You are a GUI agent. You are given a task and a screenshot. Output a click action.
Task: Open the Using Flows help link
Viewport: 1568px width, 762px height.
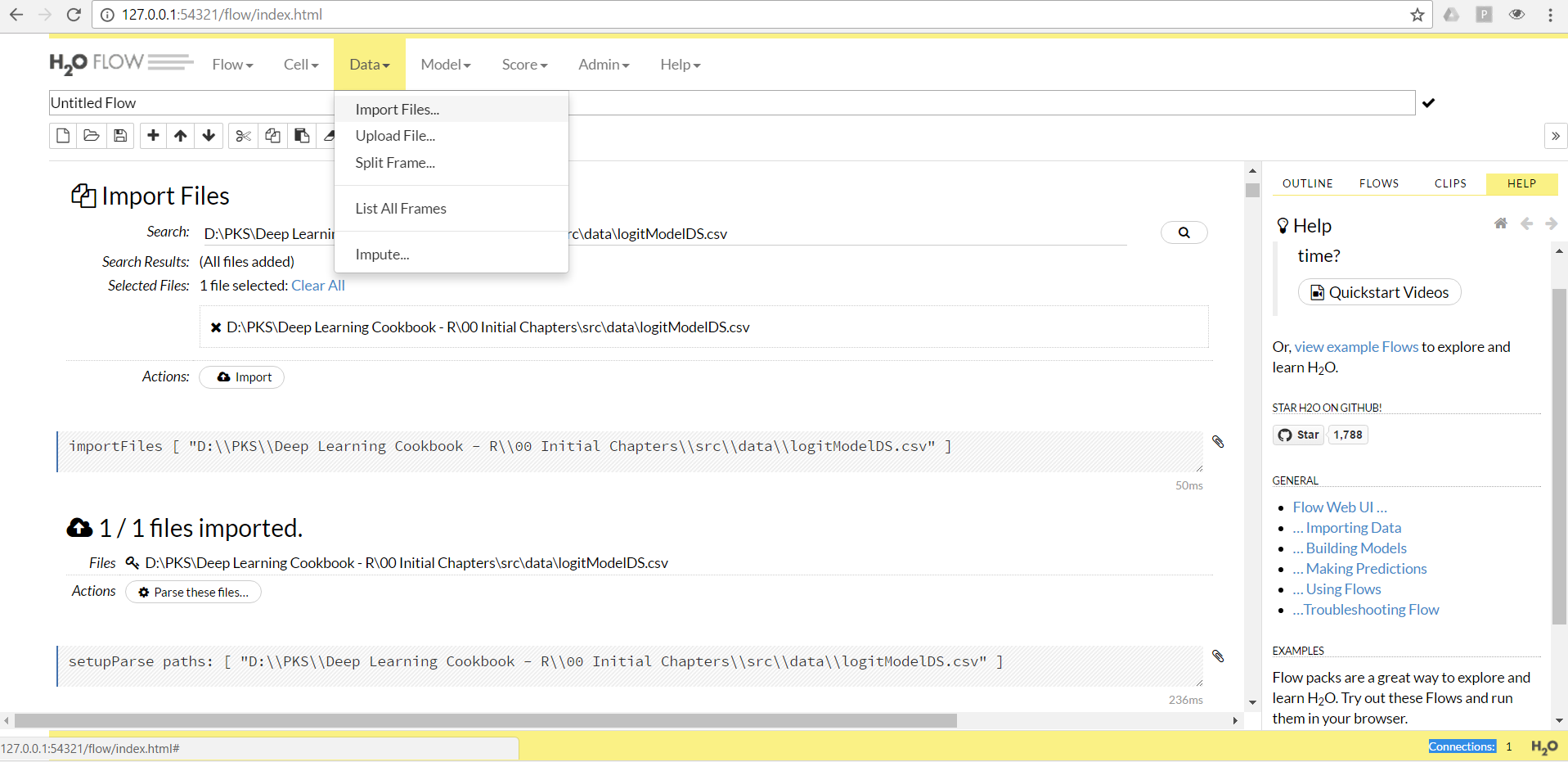[1337, 589]
